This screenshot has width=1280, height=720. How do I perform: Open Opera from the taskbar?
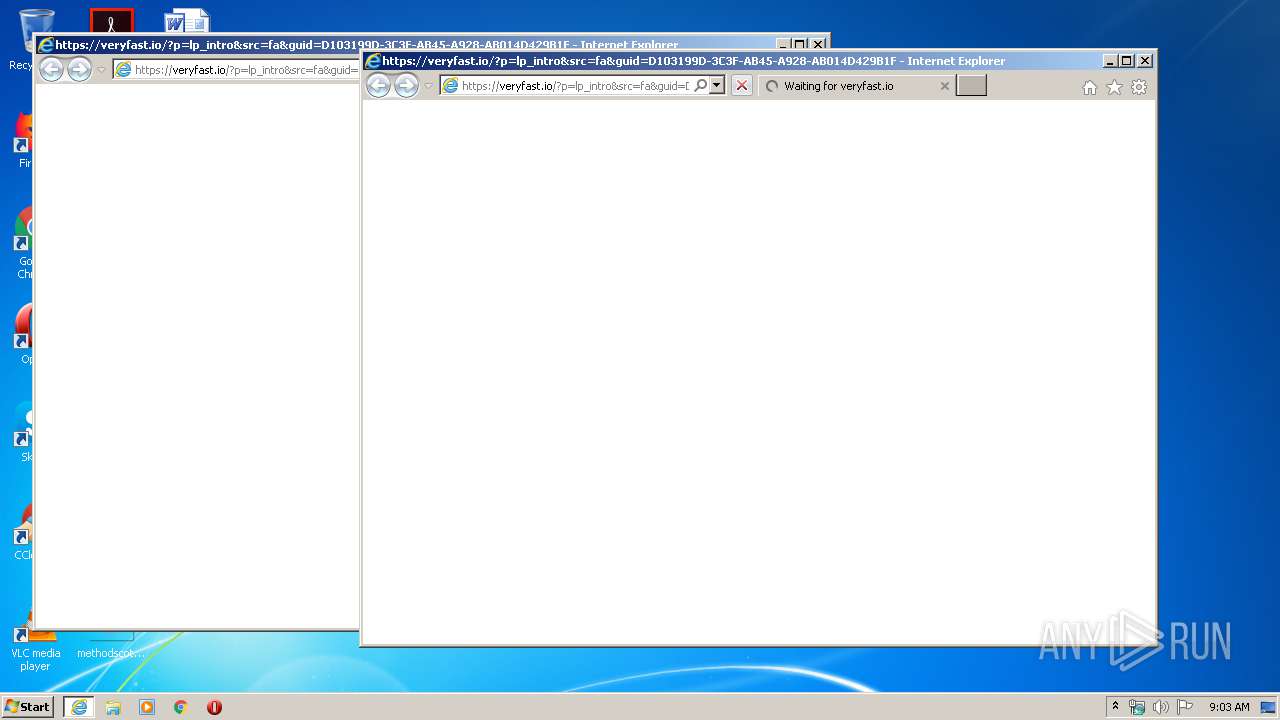pos(214,707)
